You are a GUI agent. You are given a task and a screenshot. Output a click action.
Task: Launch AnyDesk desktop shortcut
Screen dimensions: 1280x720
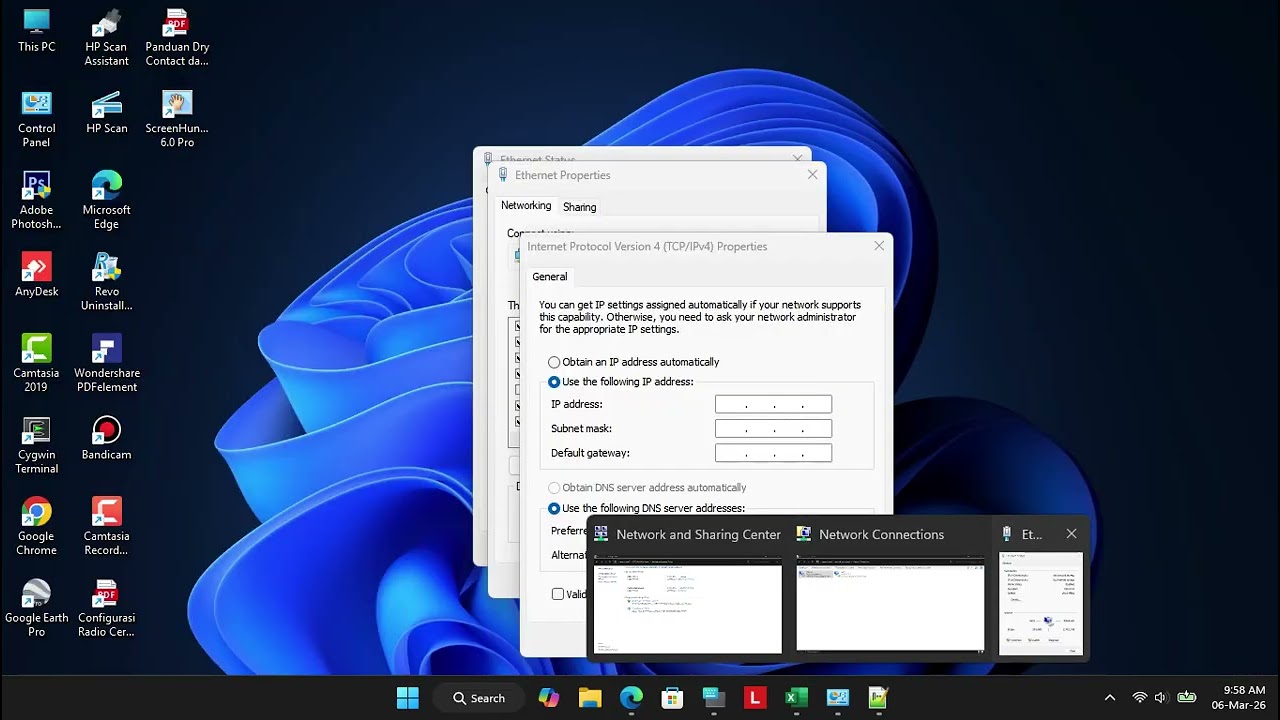coord(36,275)
